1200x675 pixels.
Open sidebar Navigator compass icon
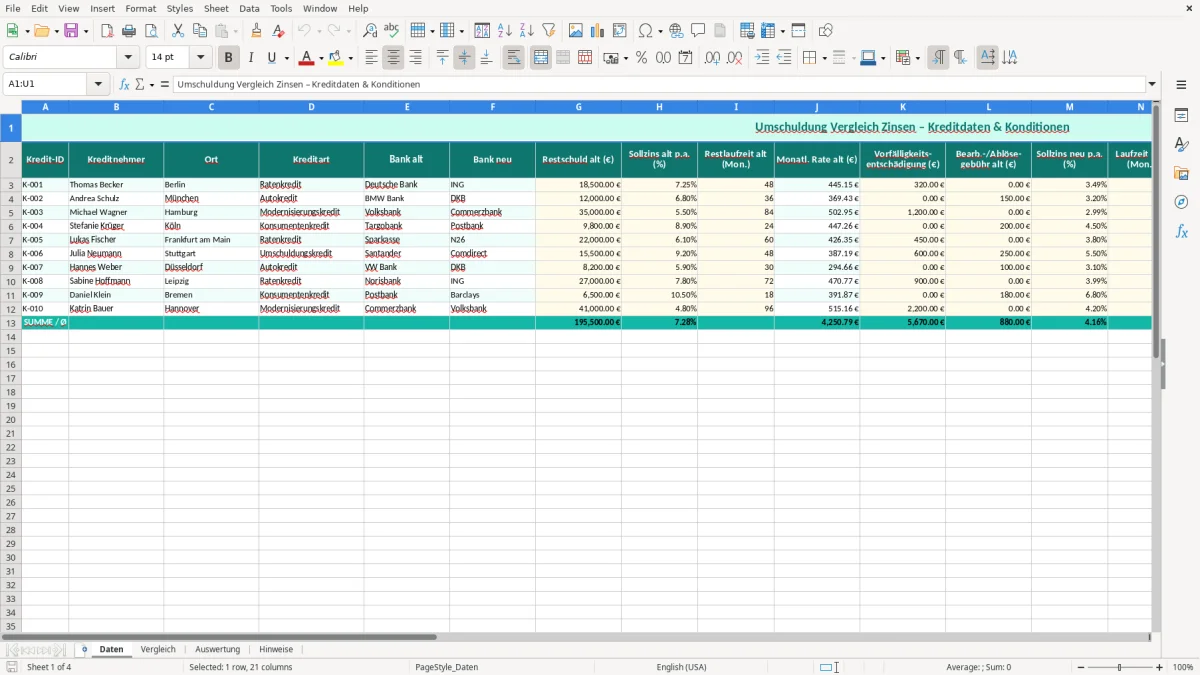1181,203
